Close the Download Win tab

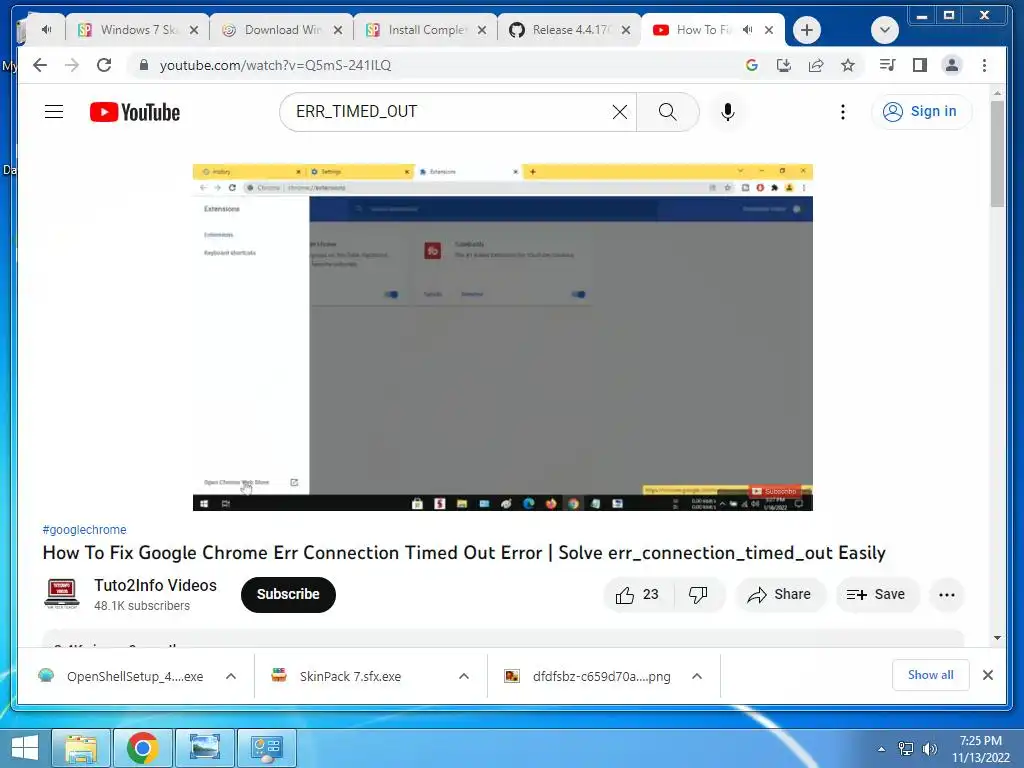tap(338, 30)
